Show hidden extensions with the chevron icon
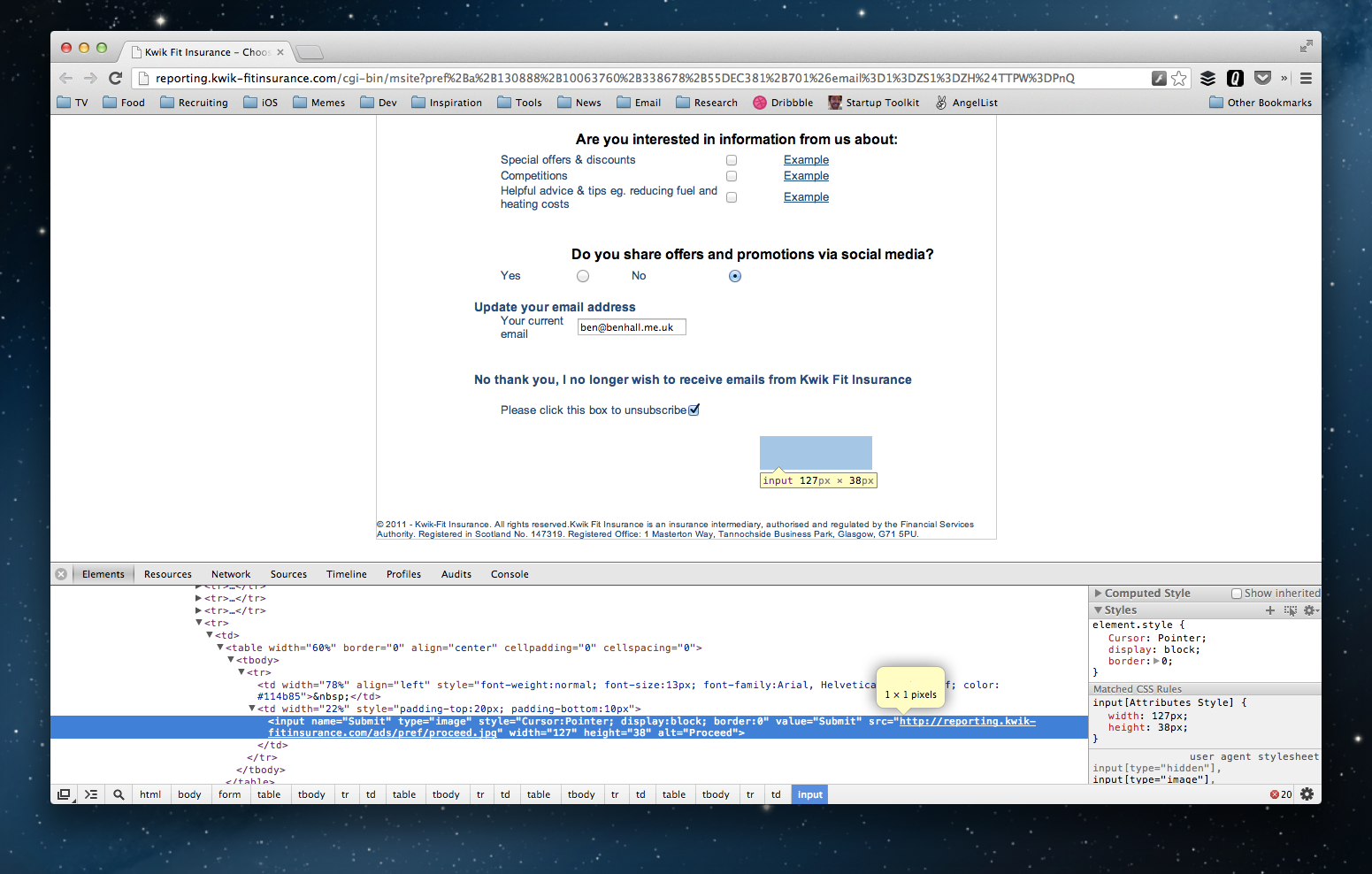 click(1284, 78)
